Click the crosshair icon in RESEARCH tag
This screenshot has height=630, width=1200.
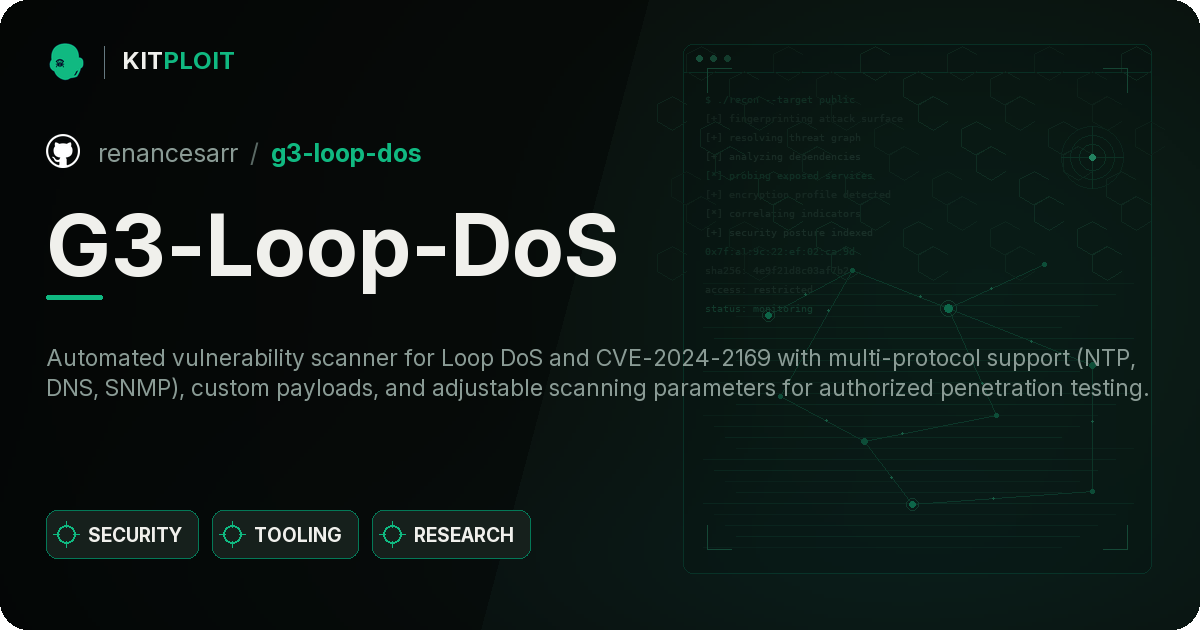tap(393, 535)
